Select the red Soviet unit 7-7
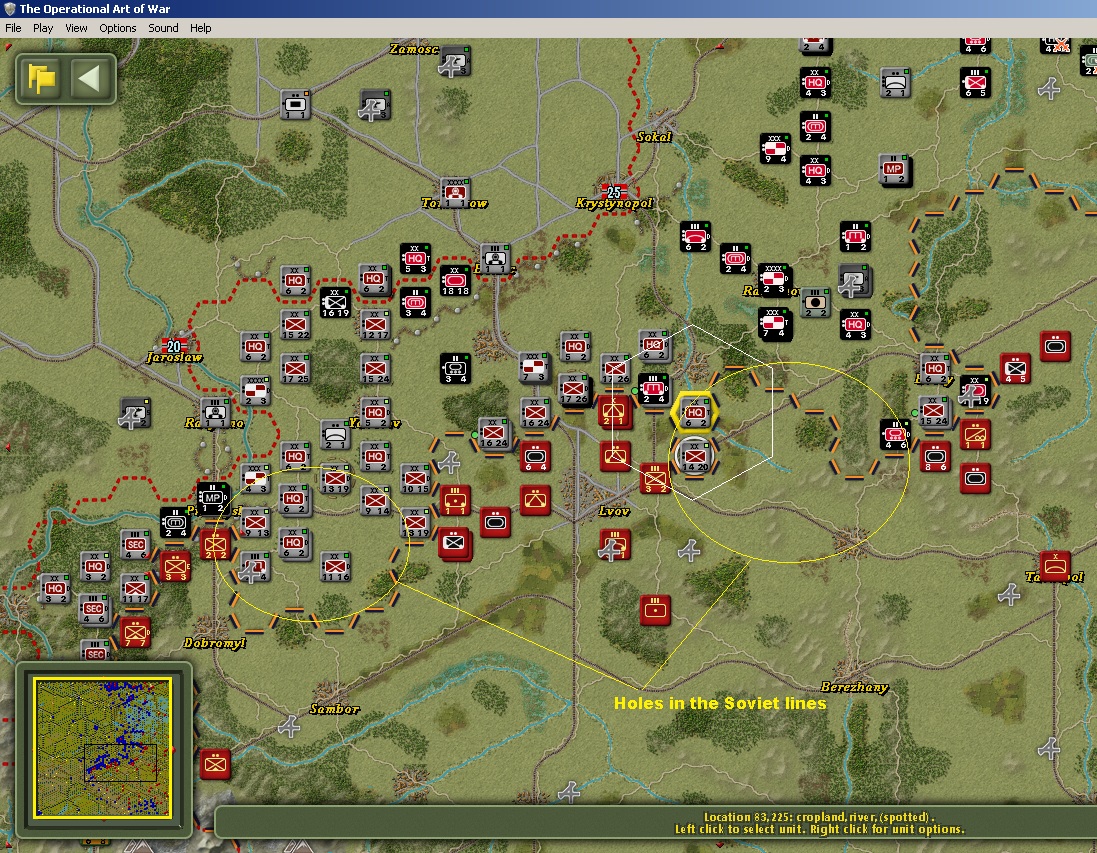1097x853 pixels. (x=135, y=633)
